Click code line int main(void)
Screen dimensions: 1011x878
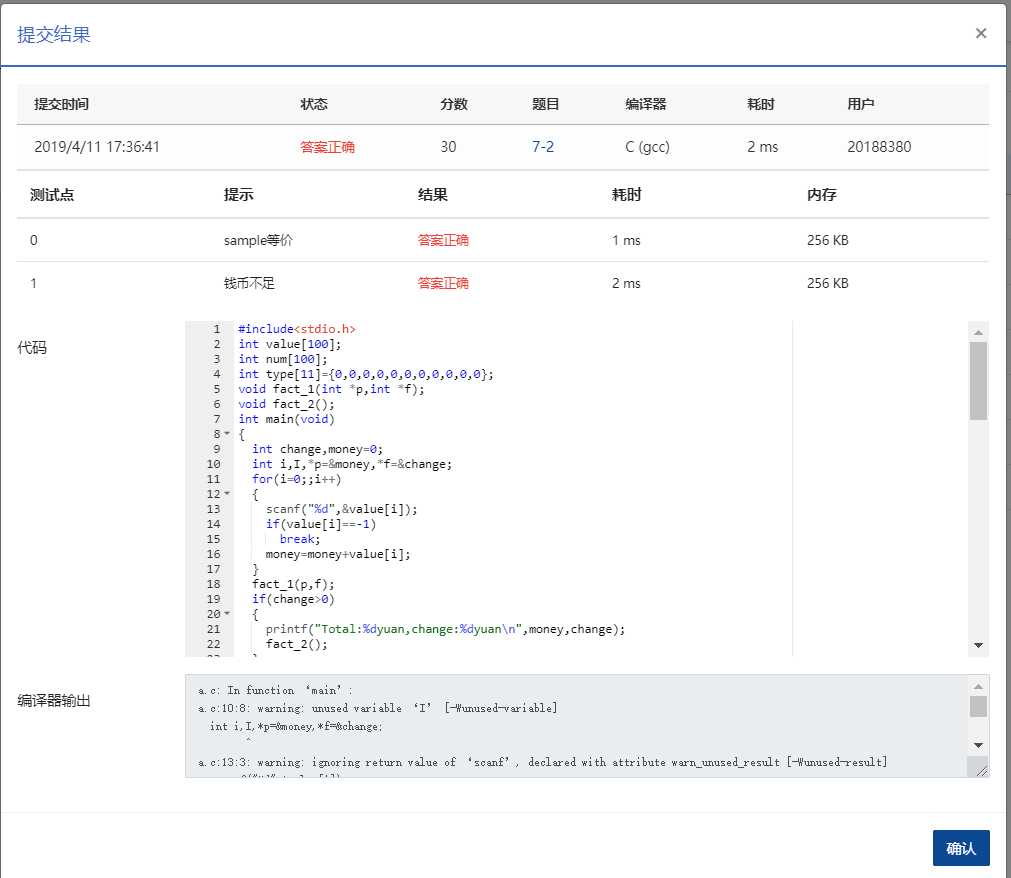click(286, 419)
